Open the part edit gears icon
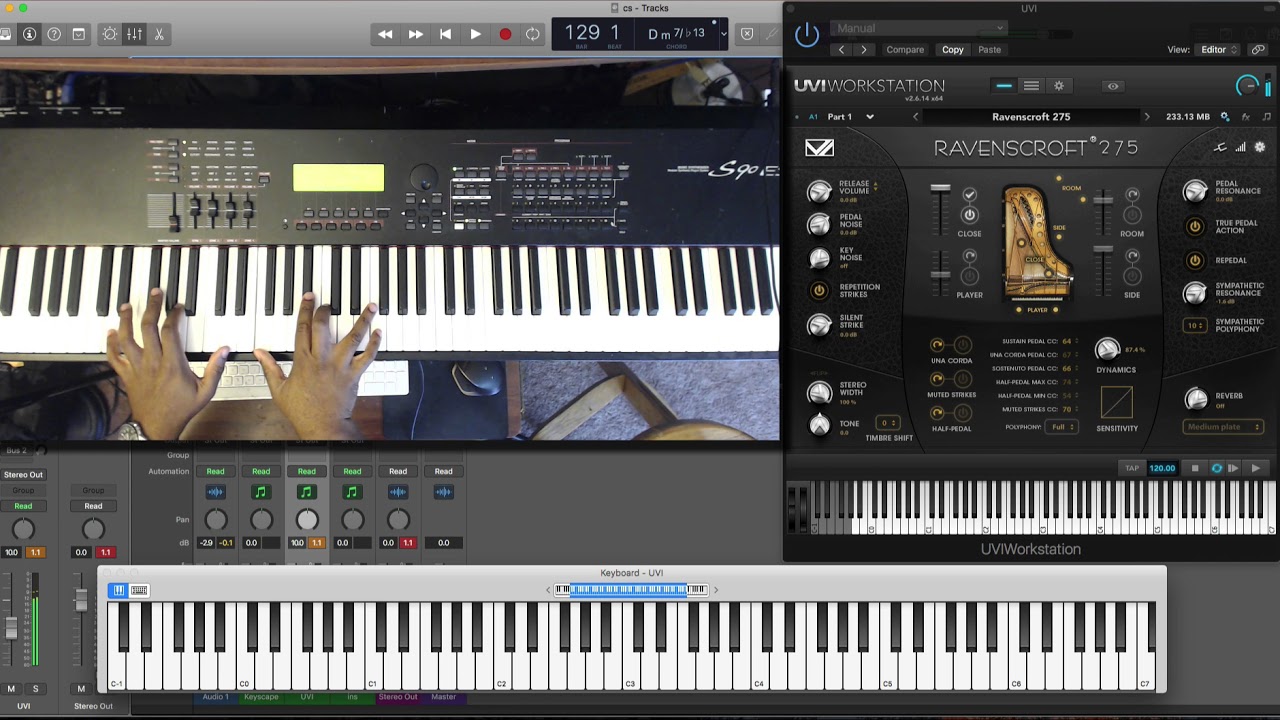Image resolution: width=1280 pixels, height=720 pixels. [1225, 117]
